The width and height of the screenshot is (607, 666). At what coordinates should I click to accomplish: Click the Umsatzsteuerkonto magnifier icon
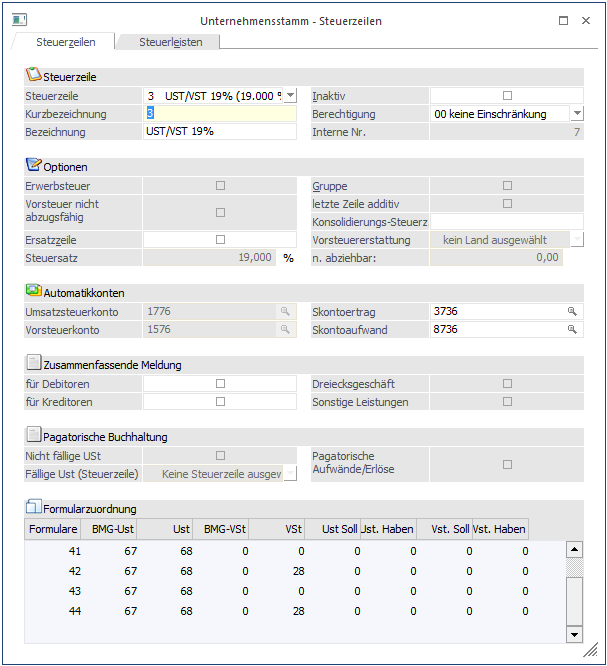click(286, 312)
